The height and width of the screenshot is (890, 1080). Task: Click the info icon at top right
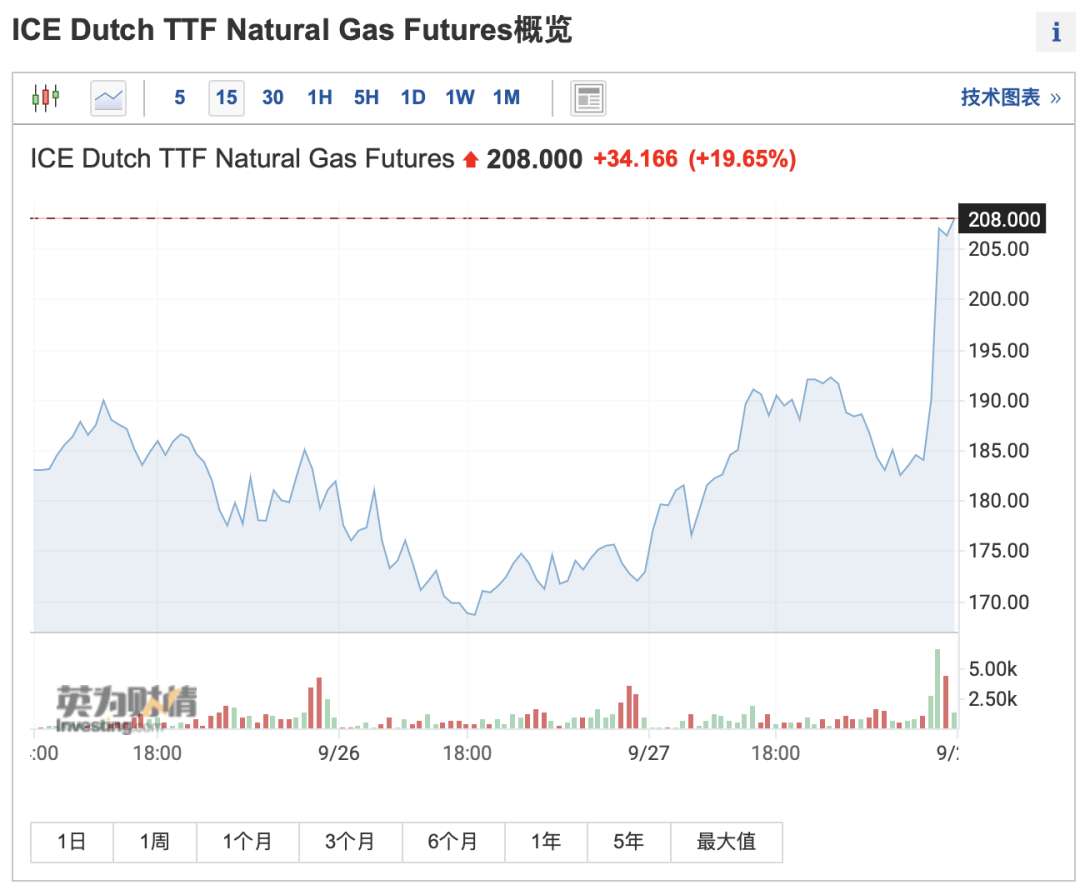1056,32
